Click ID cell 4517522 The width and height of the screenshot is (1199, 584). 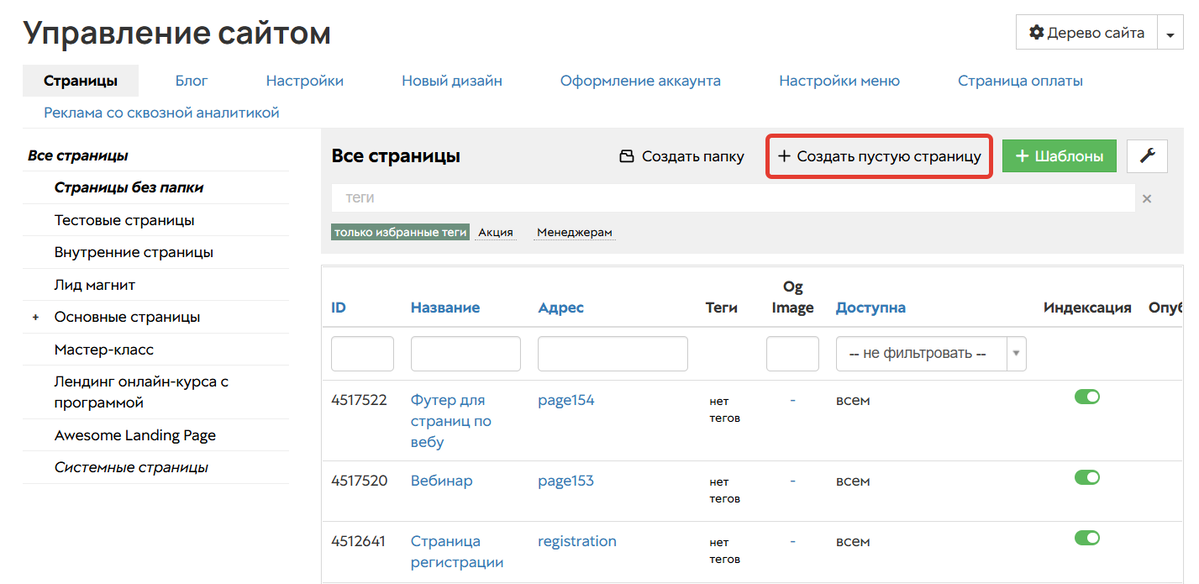coord(359,400)
